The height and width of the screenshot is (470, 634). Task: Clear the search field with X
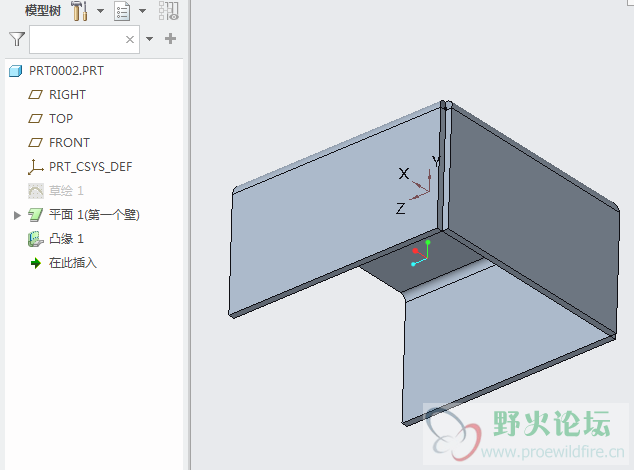tap(130, 39)
